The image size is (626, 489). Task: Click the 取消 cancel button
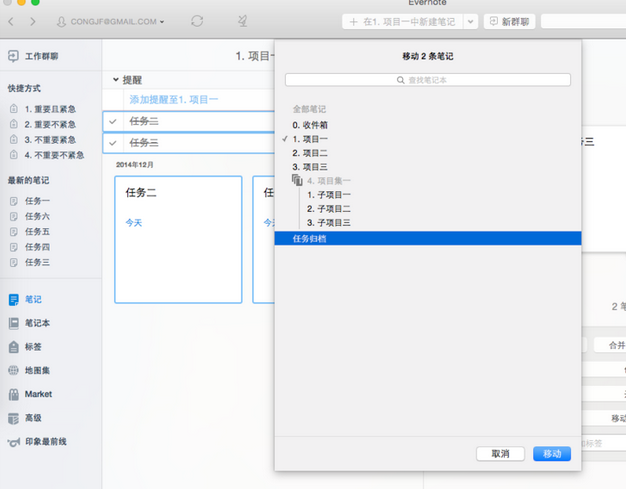[x=500, y=454]
